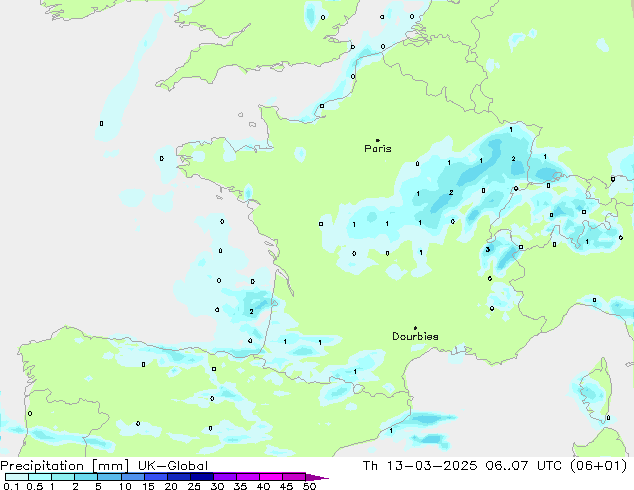The image size is (634, 490).
Task: Select the 2–5 mm legend swatch
Action: tap(86, 477)
